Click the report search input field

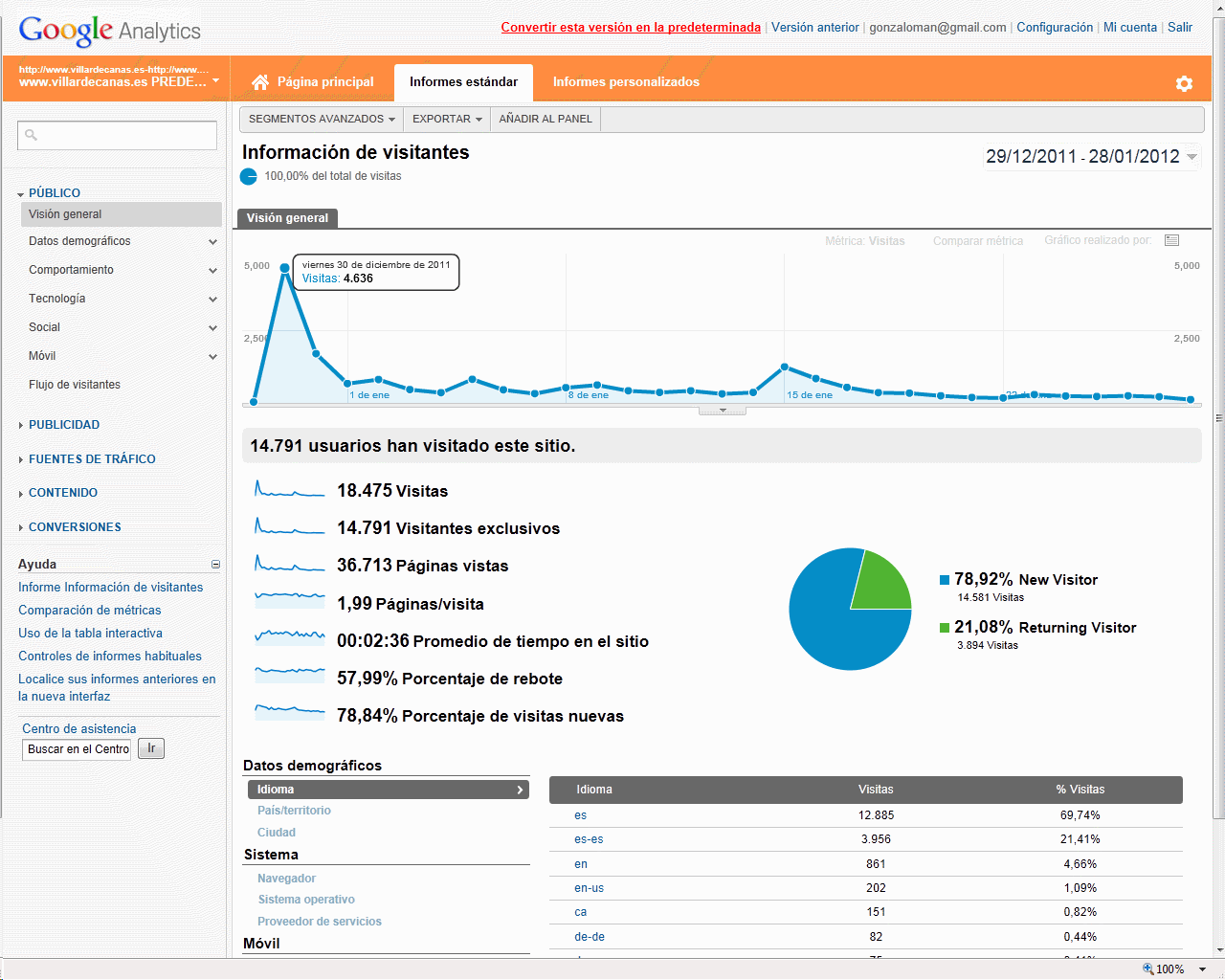(117, 135)
